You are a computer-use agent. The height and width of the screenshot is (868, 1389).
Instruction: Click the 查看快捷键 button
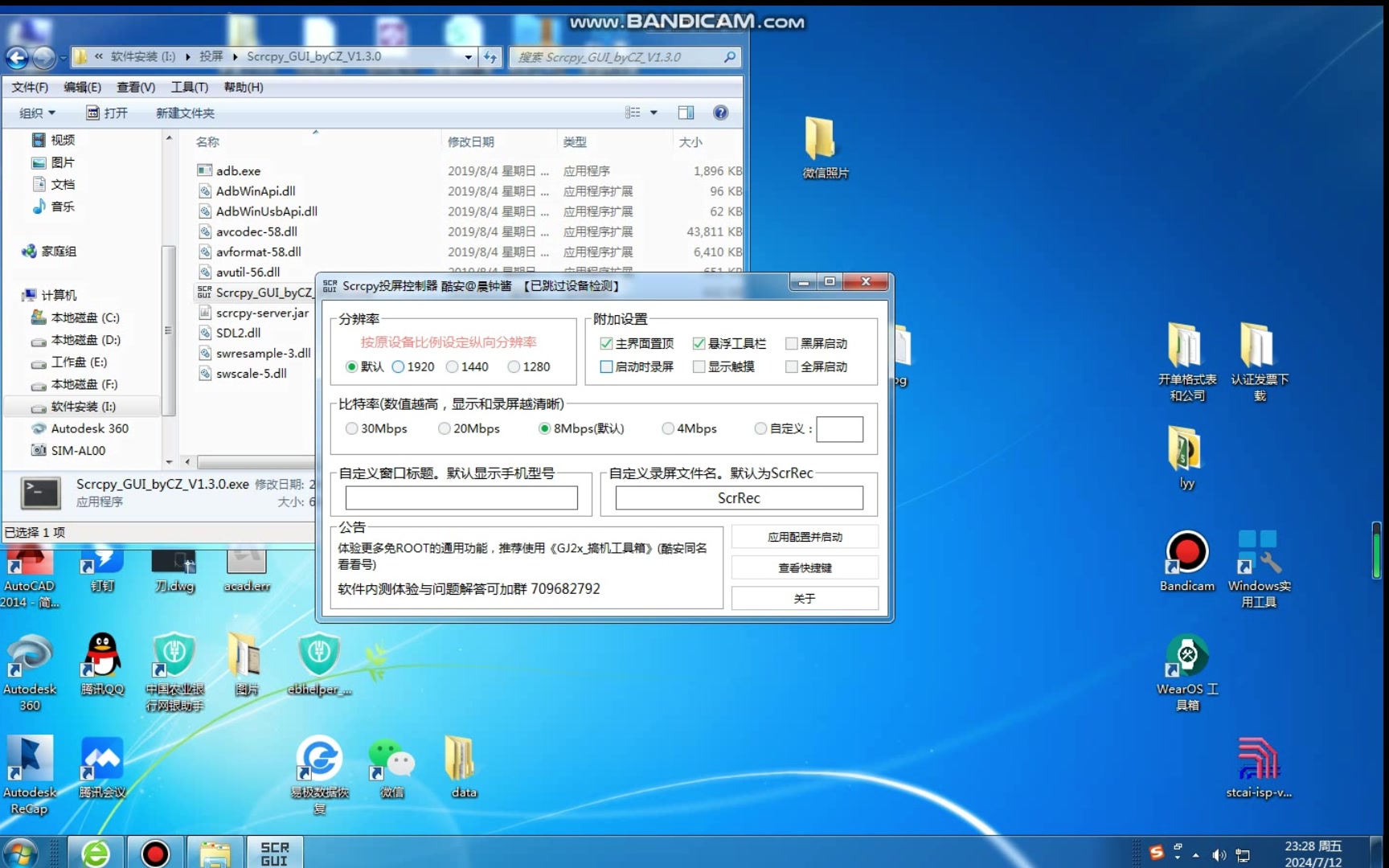pos(805,567)
